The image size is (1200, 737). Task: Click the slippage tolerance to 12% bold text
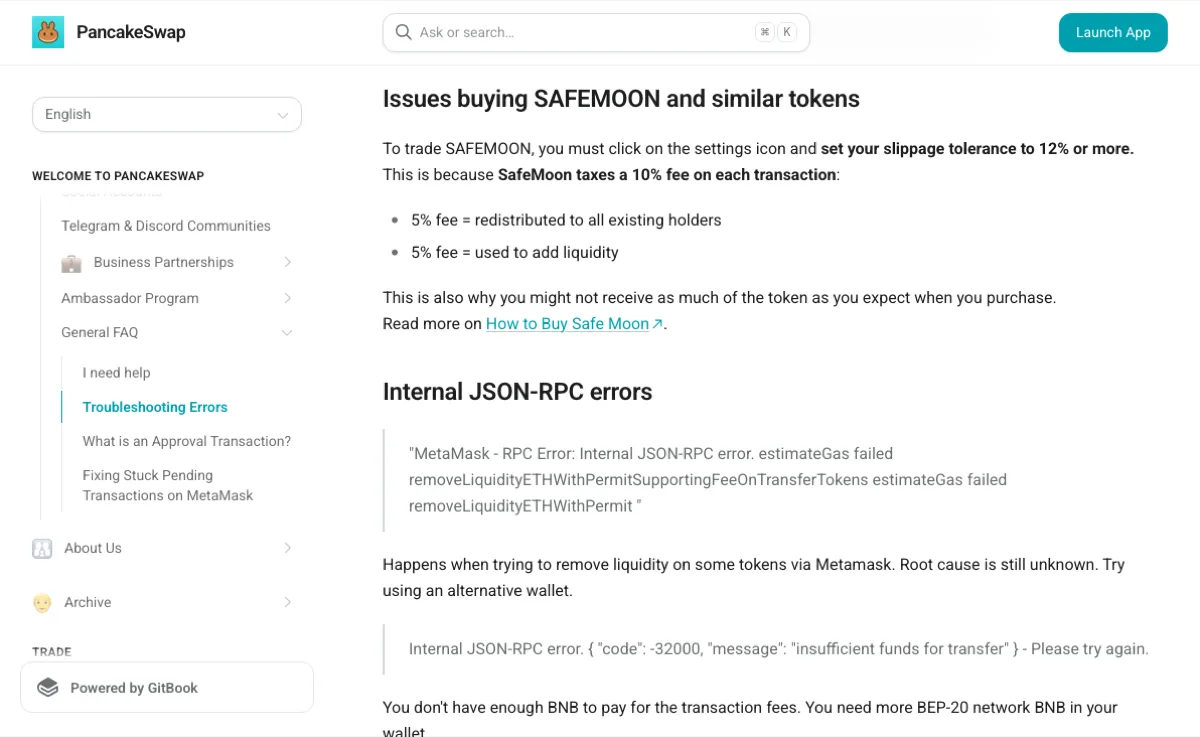[977, 149]
